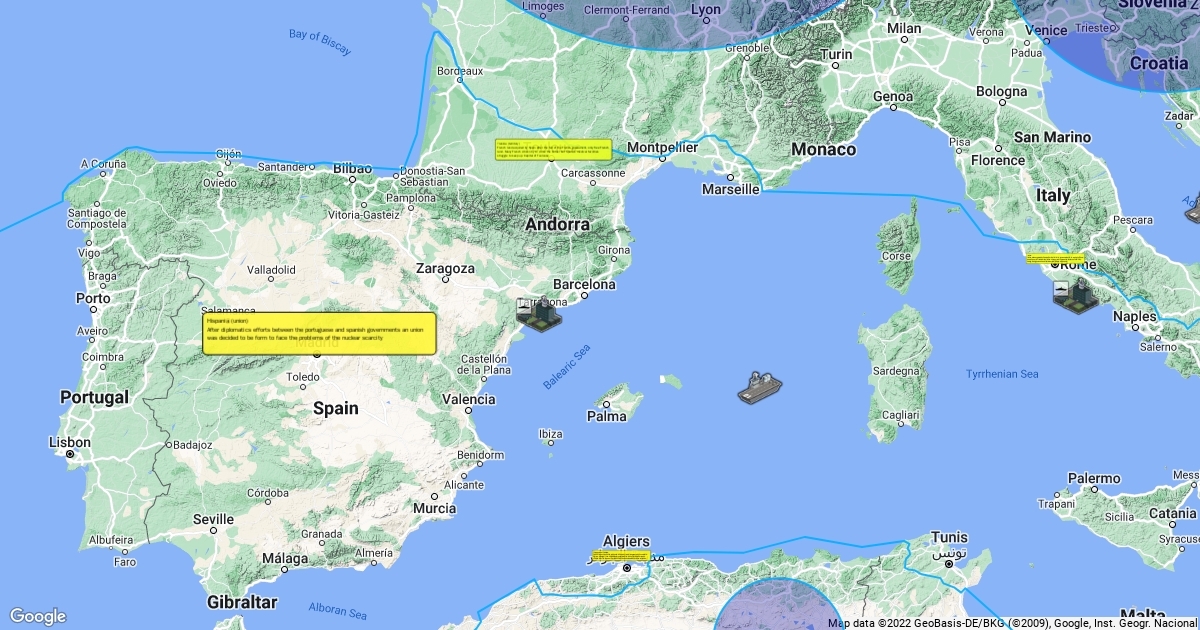
Task: Click the Croatia country label
Action: [x=1159, y=62]
